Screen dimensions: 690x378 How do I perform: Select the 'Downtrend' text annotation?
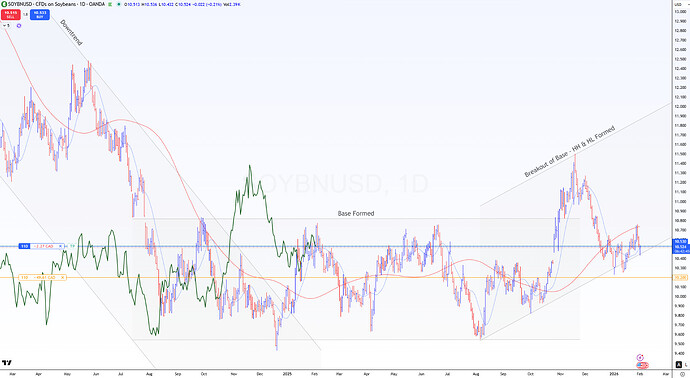coord(71,33)
